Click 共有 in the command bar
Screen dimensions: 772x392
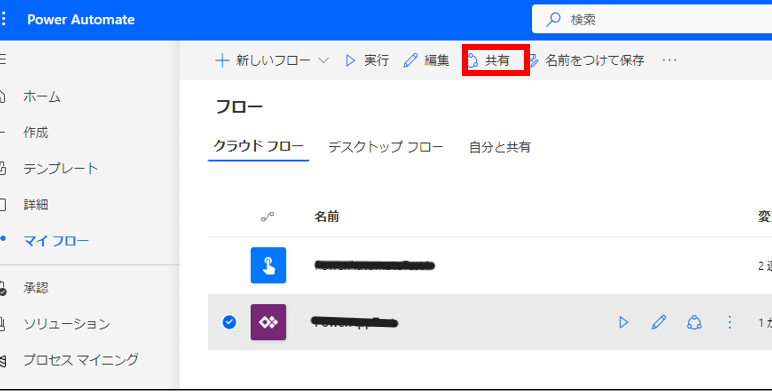[x=488, y=61]
